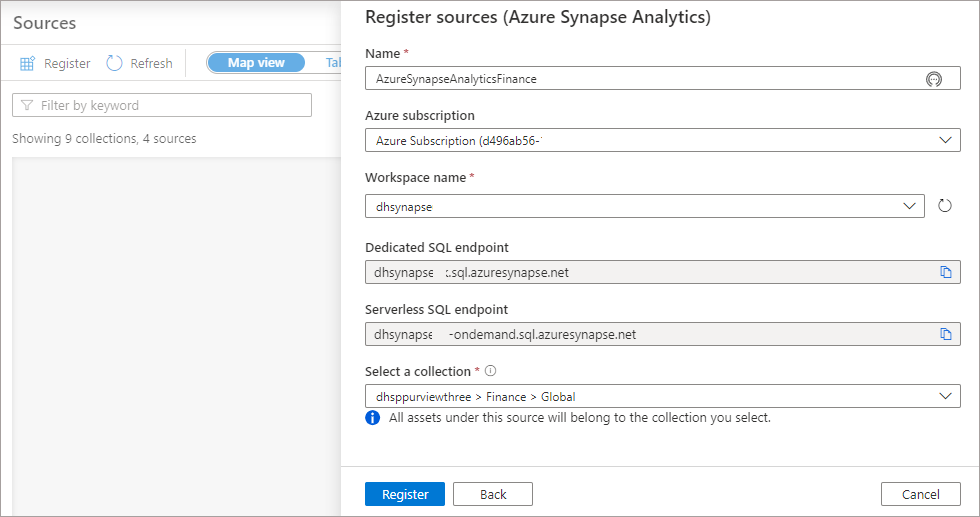Click the info icon beside Select a collection
The image size is (980, 517).
[x=491, y=371]
